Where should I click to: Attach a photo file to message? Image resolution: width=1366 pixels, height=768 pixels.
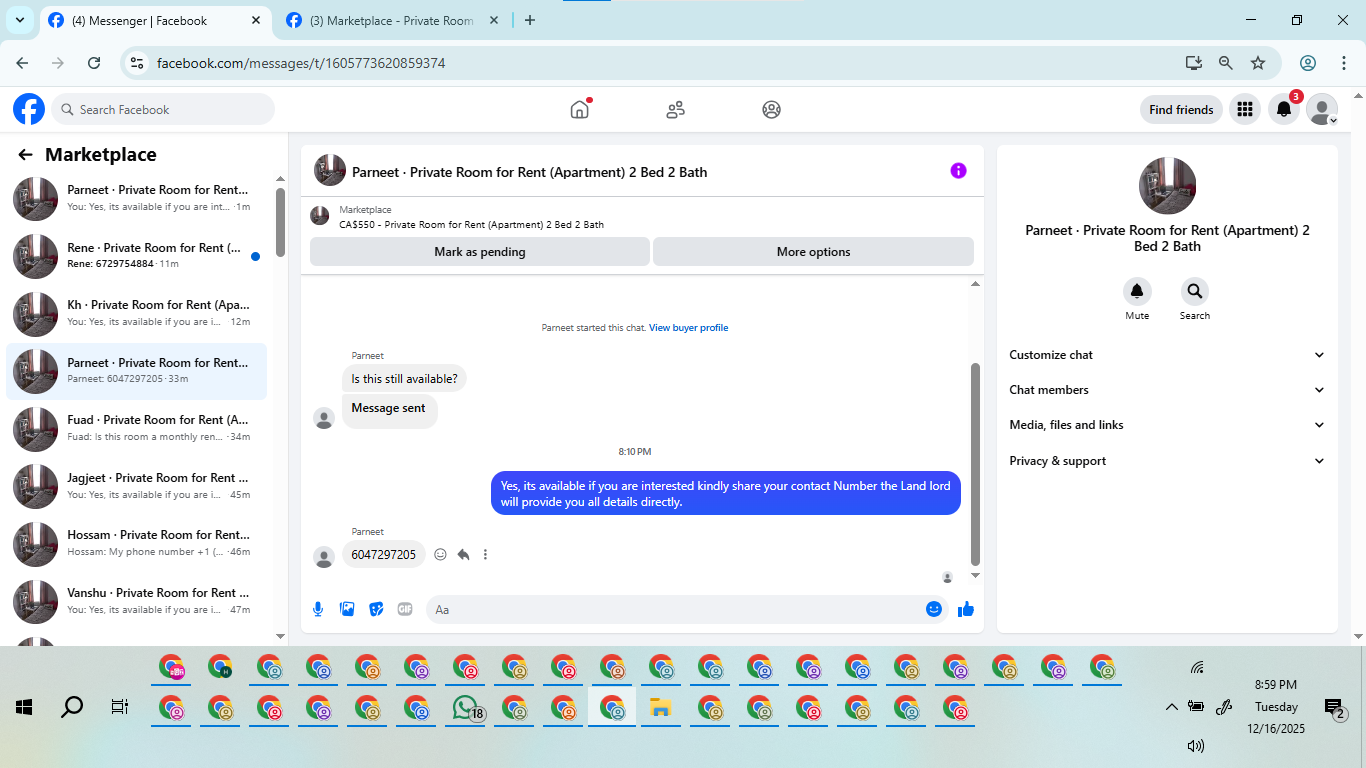[x=347, y=608]
